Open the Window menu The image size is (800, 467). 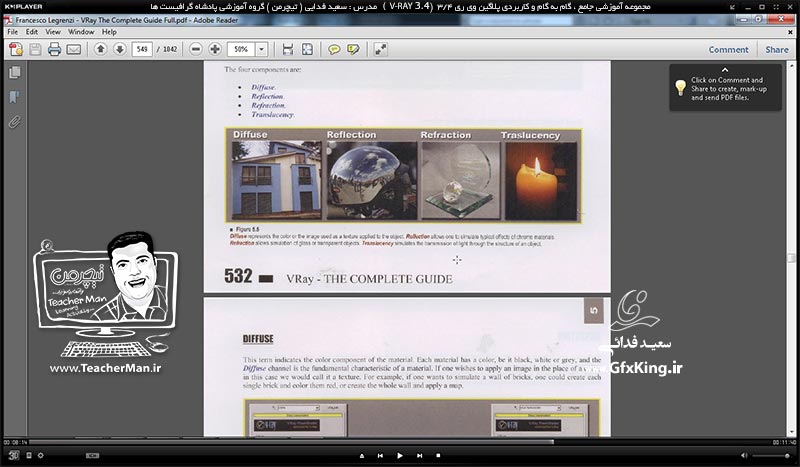click(81, 32)
